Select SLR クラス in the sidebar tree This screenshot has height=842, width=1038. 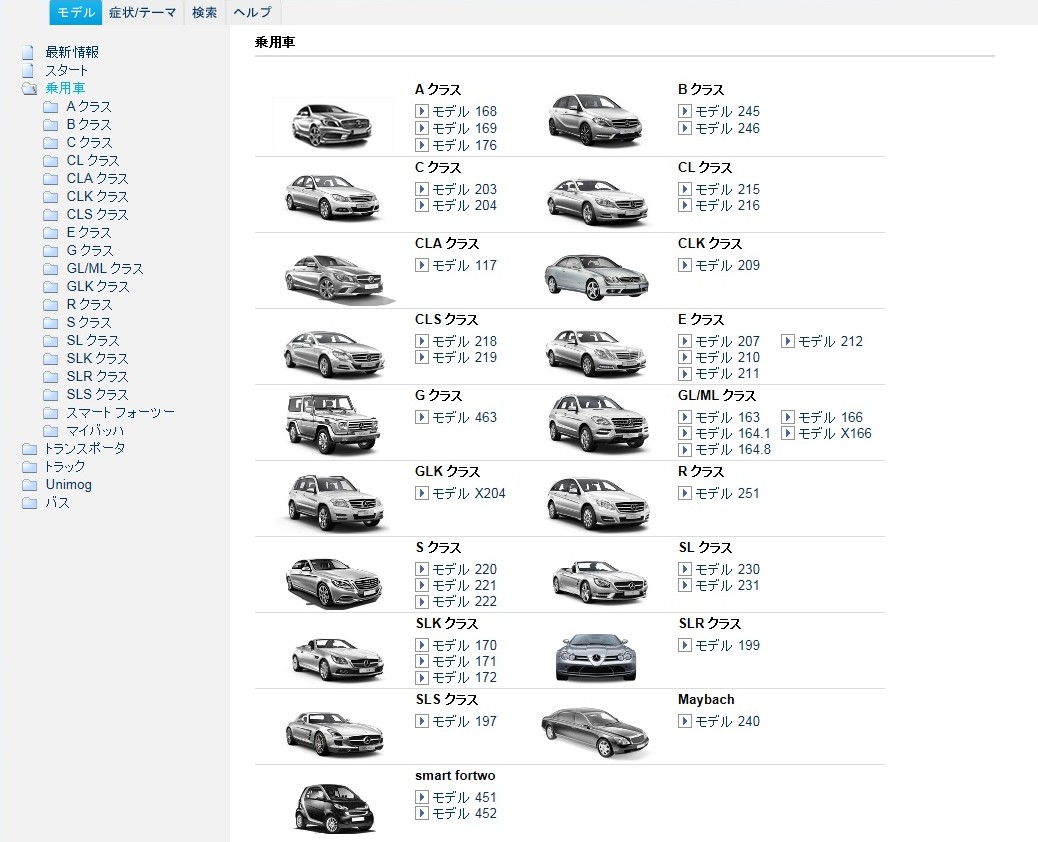click(97, 376)
